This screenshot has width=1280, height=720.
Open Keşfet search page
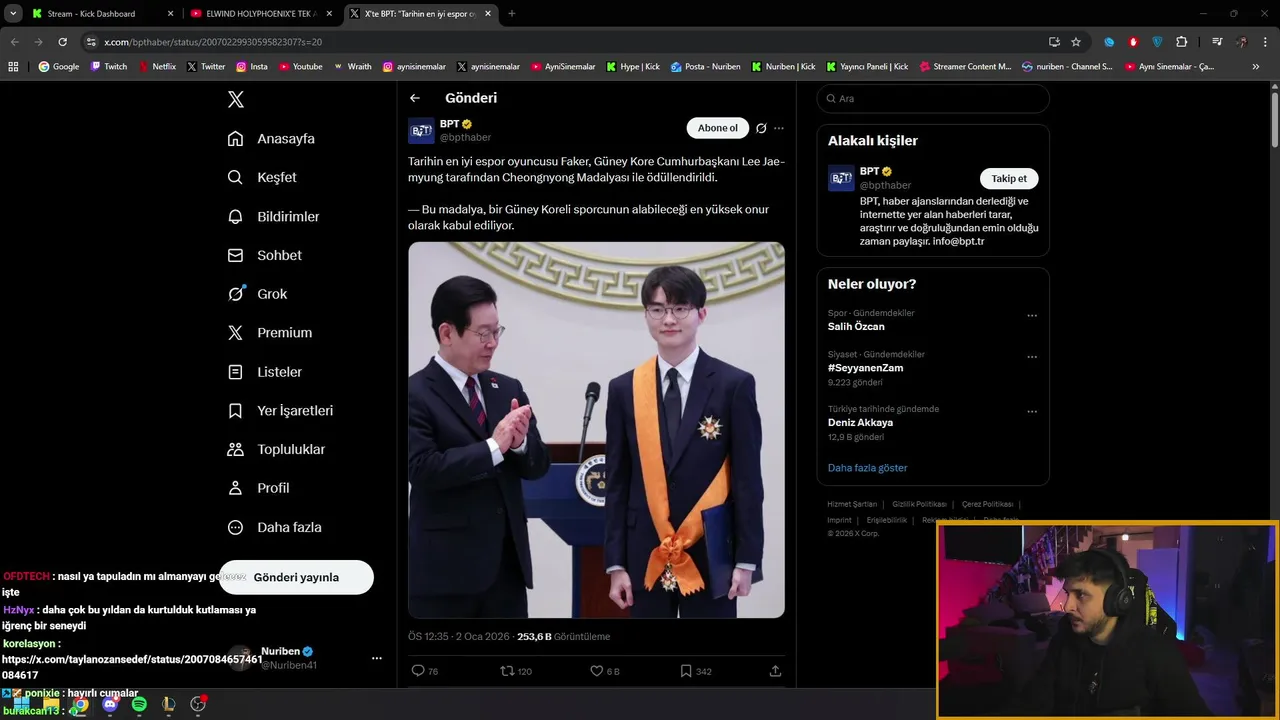(262, 177)
